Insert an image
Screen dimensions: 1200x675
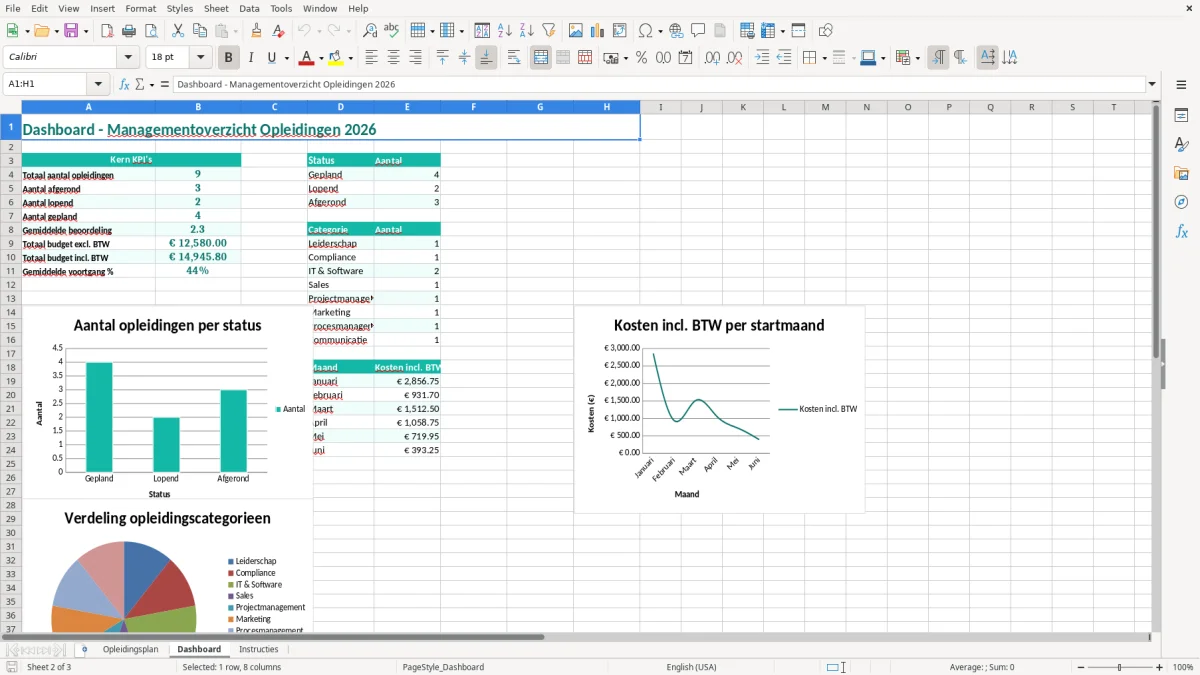tap(576, 31)
